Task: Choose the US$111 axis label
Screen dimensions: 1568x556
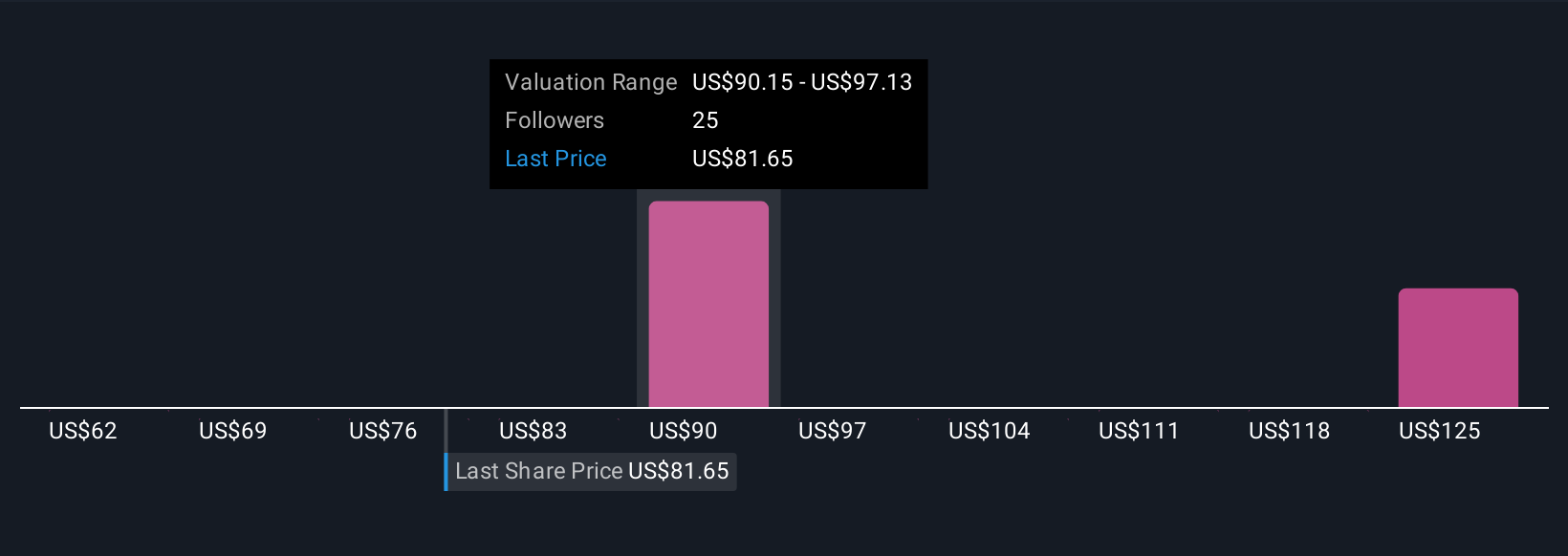Action: [x=1140, y=431]
